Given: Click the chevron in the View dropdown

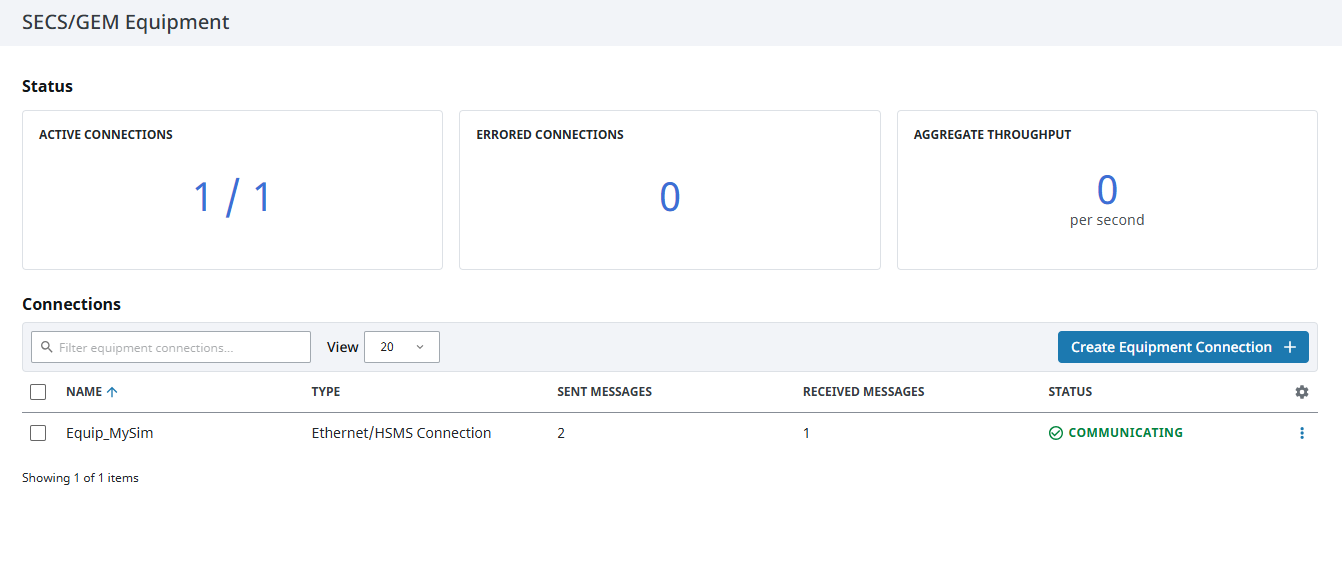Looking at the screenshot, I should pyautogui.click(x=420, y=347).
